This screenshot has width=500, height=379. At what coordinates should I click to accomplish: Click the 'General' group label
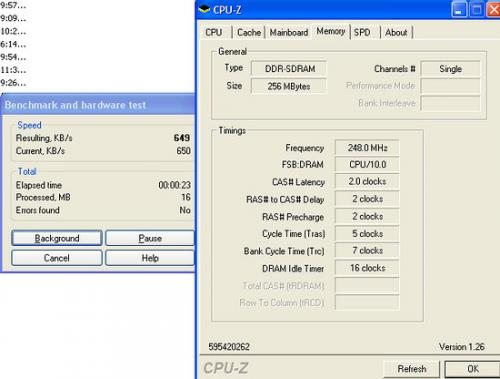coord(232,52)
